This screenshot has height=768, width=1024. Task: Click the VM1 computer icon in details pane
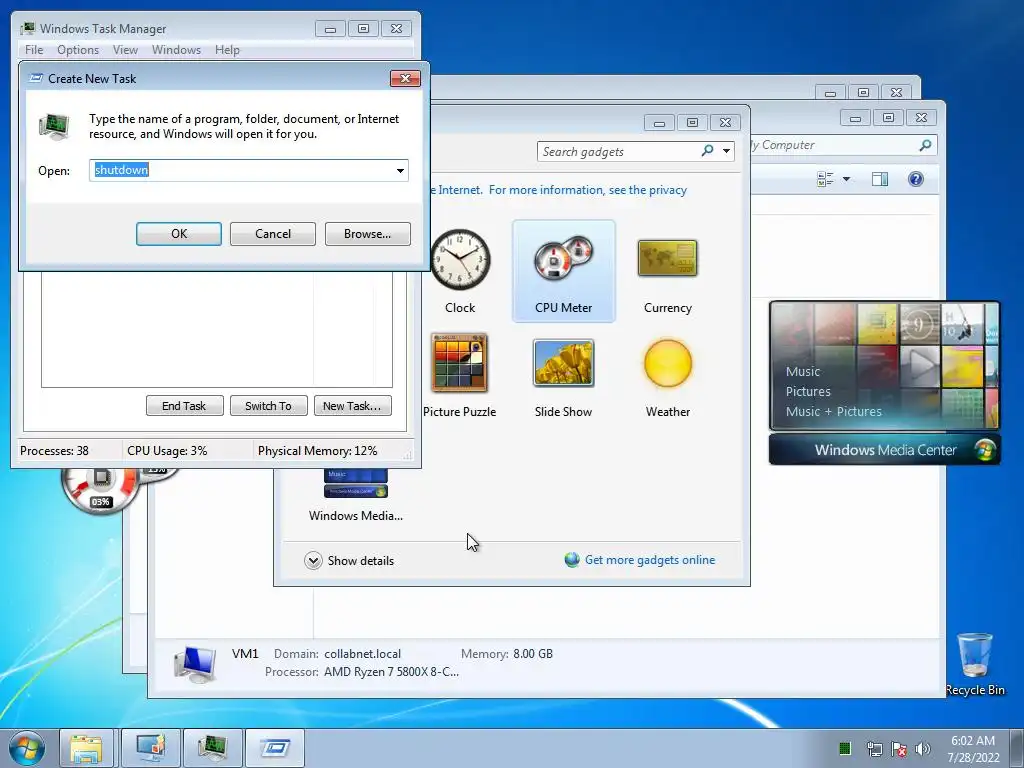[195, 664]
